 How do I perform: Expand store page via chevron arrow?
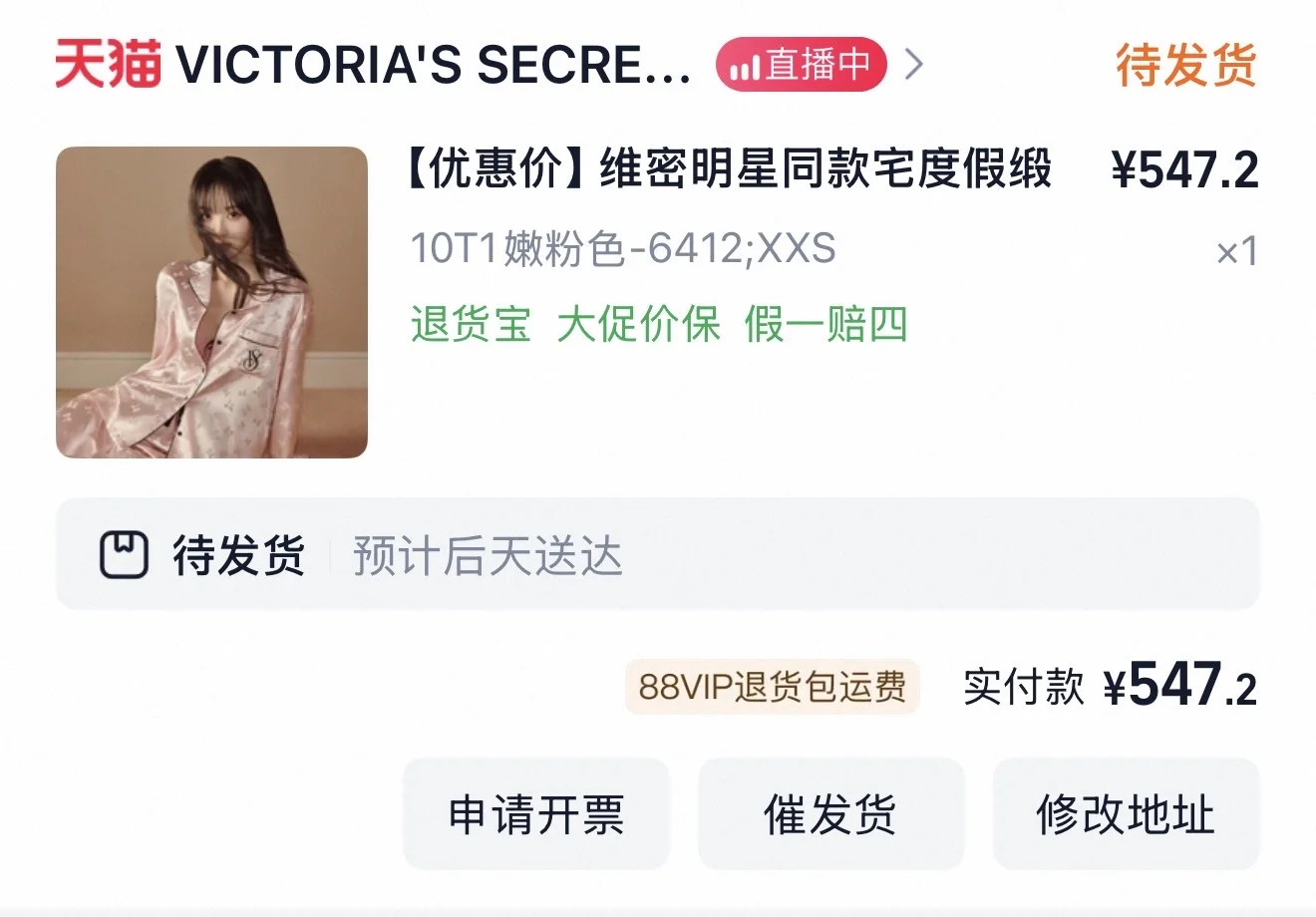(x=913, y=66)
